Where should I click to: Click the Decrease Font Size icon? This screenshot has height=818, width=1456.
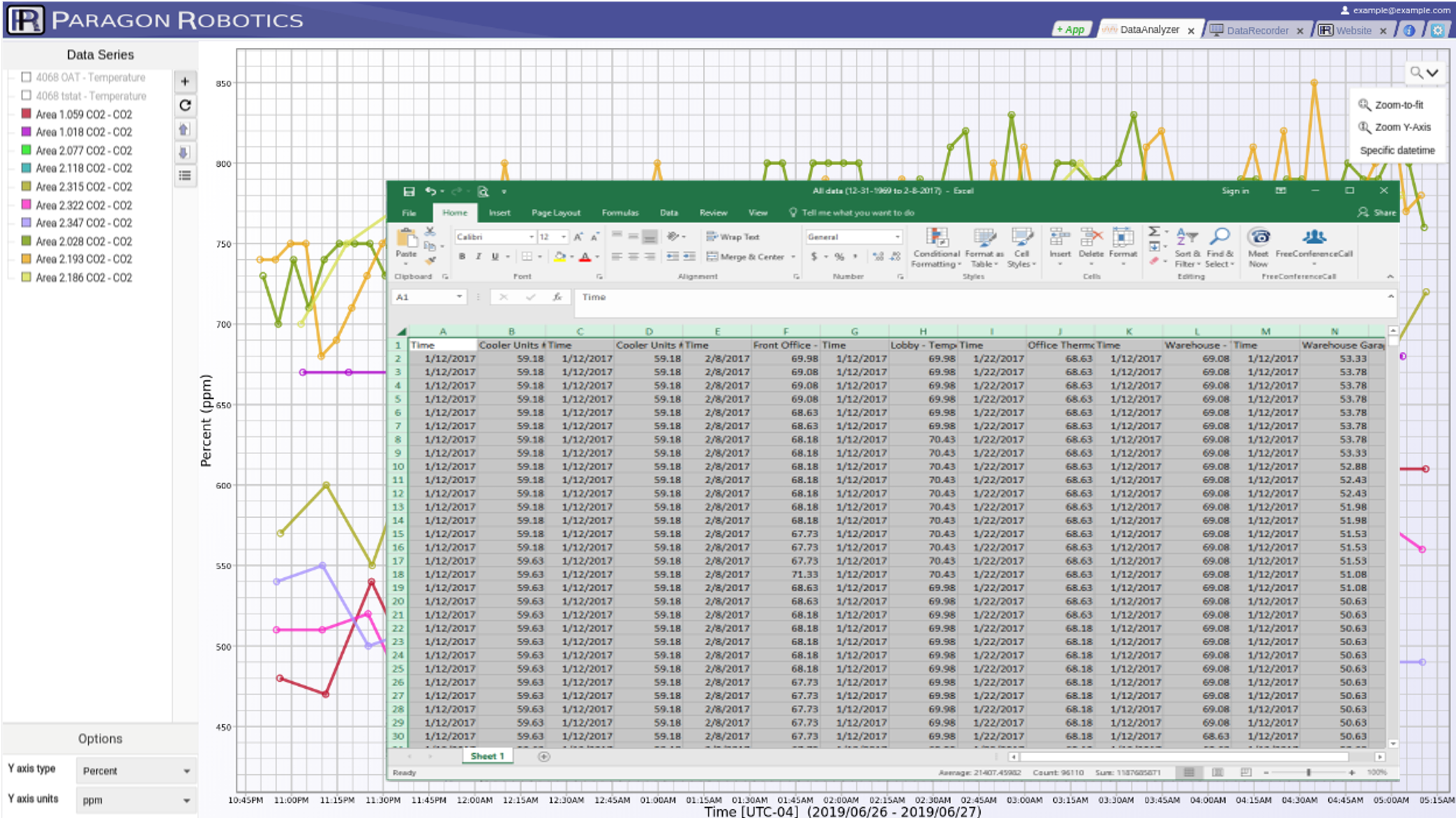tap(595, 237)
